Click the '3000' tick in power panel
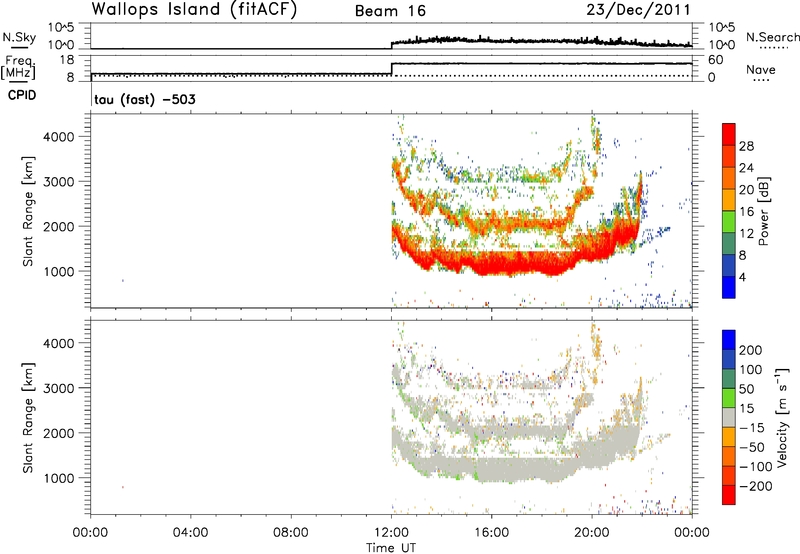The image size is (800, 554). 59,182
